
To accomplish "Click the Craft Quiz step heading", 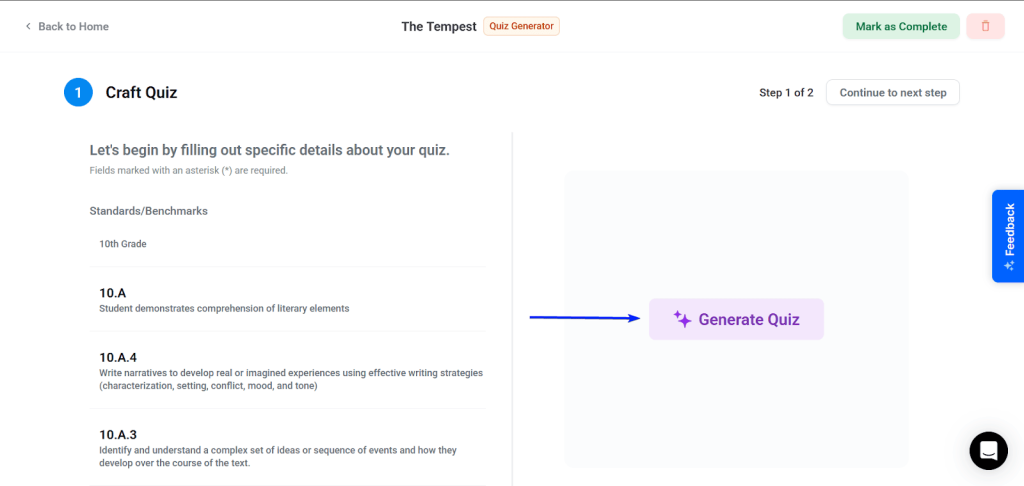I will (141, 93).
